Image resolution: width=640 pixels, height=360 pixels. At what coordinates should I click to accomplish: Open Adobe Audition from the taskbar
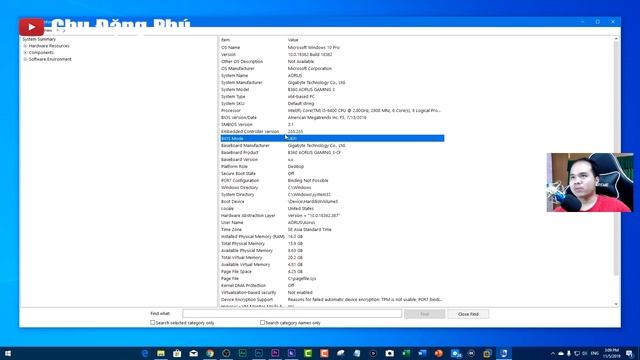point(242,353)
